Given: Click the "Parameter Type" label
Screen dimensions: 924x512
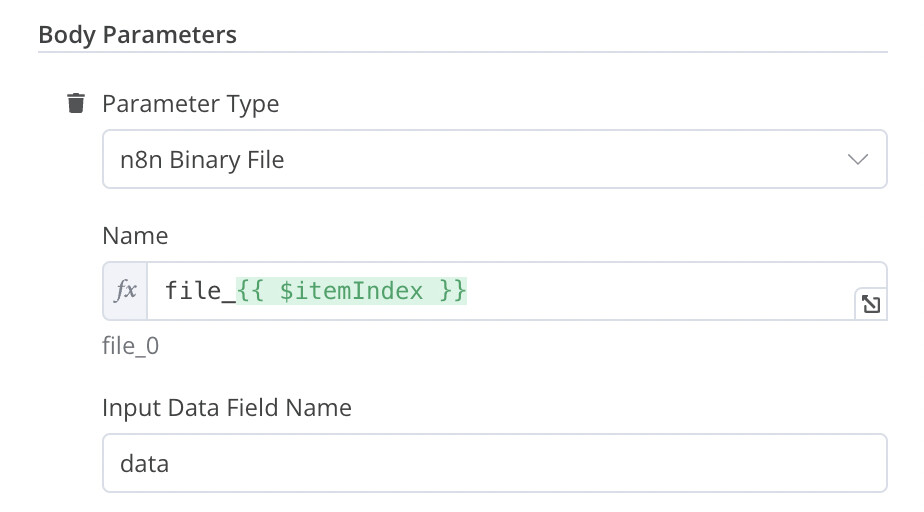Looking at the screenshot, I should [x=190, y=104].
